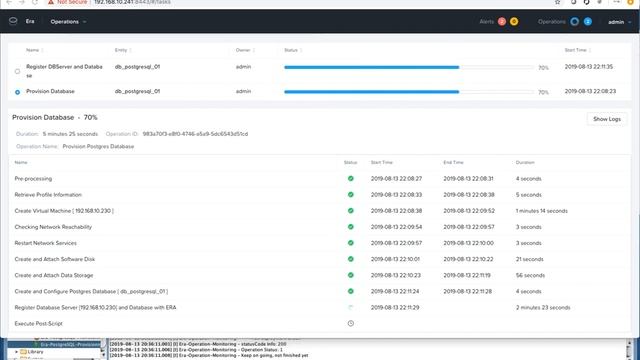Click the Register DBServer progress bar
Screen dimensions: 640x360
coord(409,67)
